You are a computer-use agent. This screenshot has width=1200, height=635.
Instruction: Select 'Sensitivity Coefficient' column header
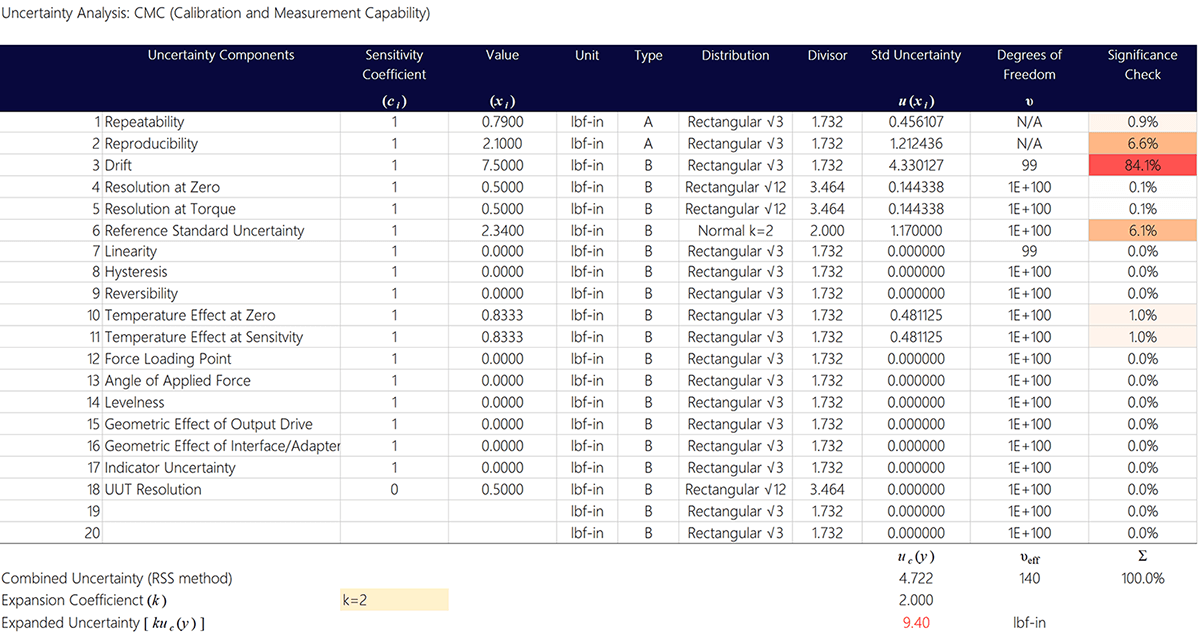tap(394, 64)
